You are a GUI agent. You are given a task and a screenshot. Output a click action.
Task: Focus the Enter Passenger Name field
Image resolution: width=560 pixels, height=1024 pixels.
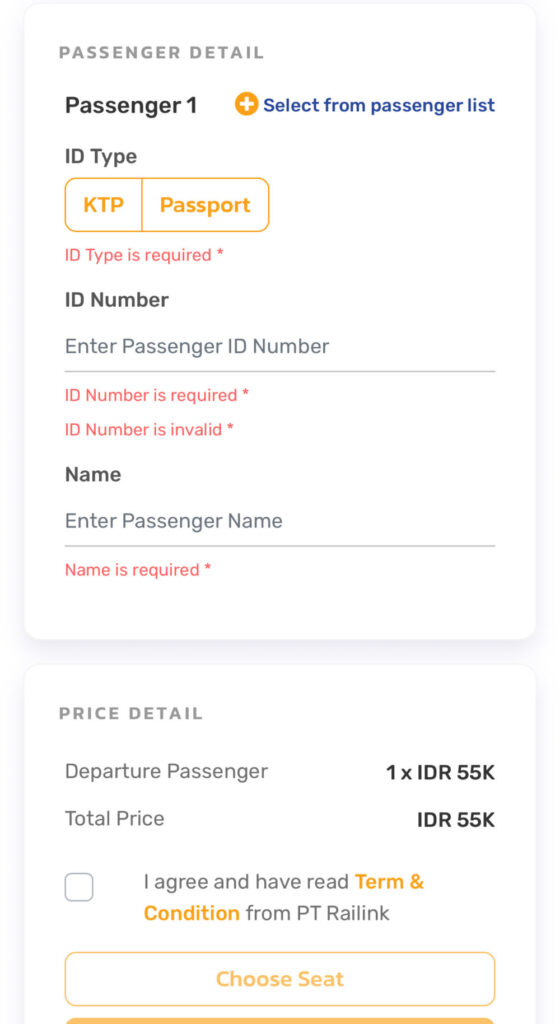(x=280, y=521)
